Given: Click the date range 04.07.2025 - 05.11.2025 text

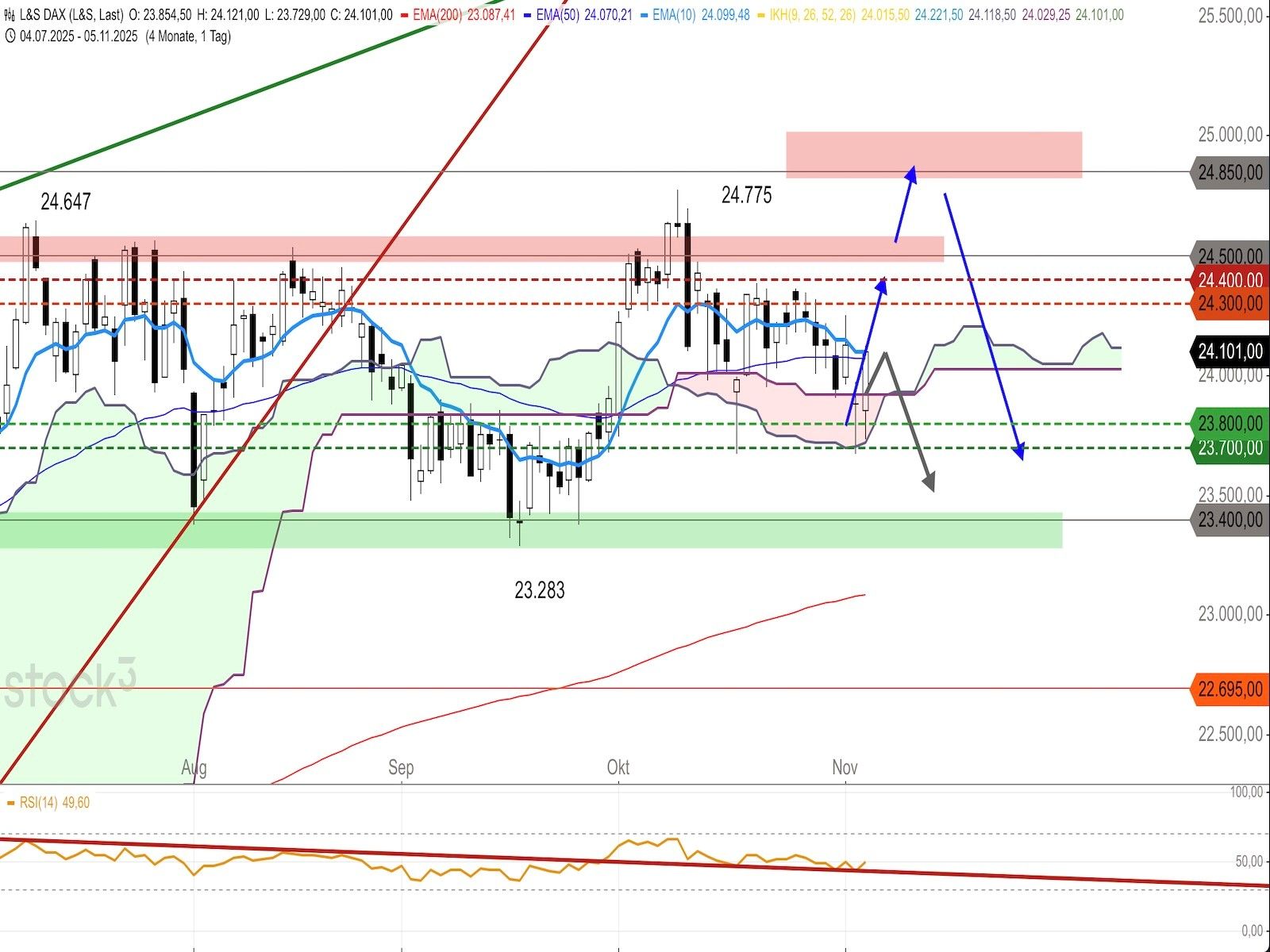Looking at the screenshot, I should (x=79, y=36).
